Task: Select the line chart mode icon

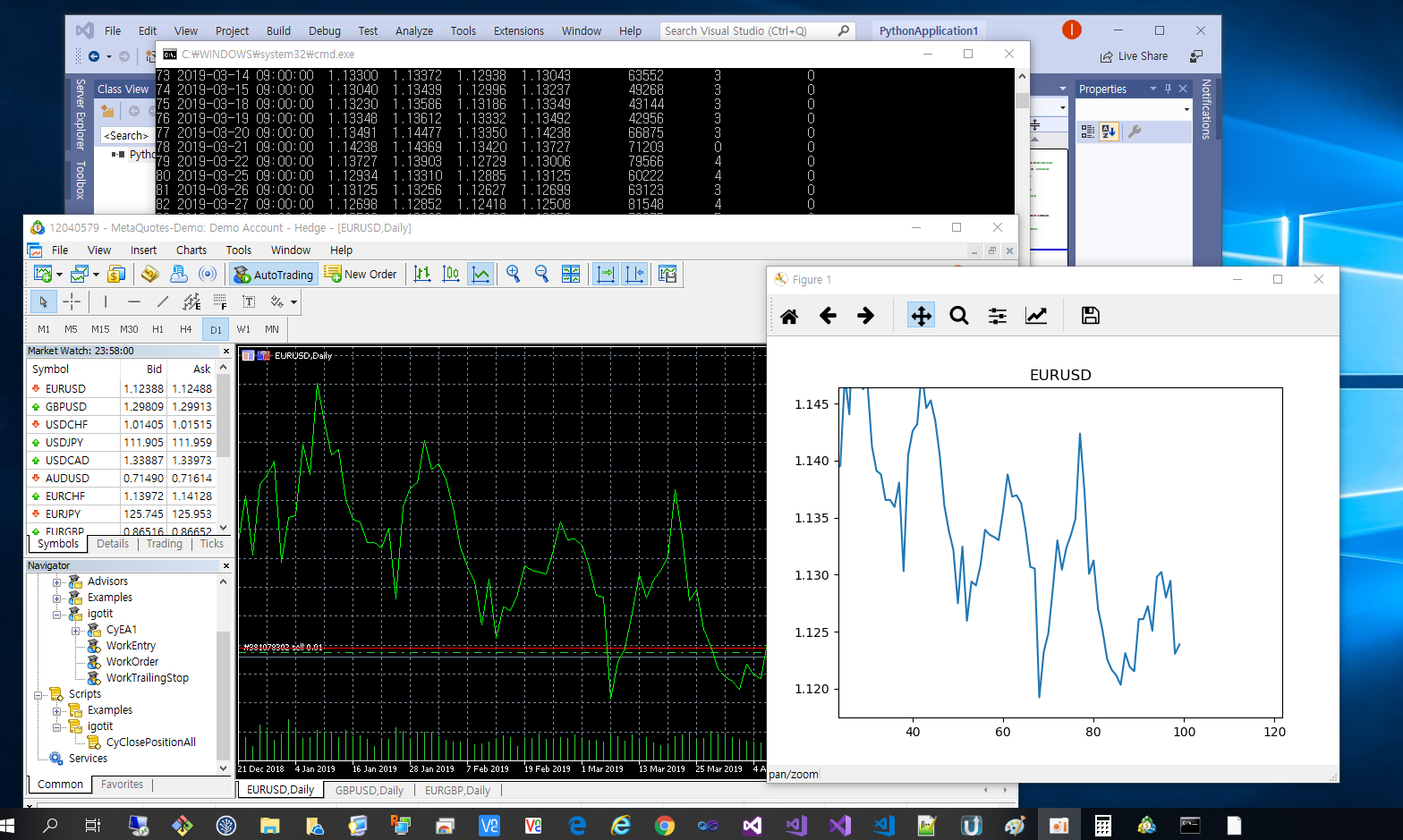Action: [480, 274]
